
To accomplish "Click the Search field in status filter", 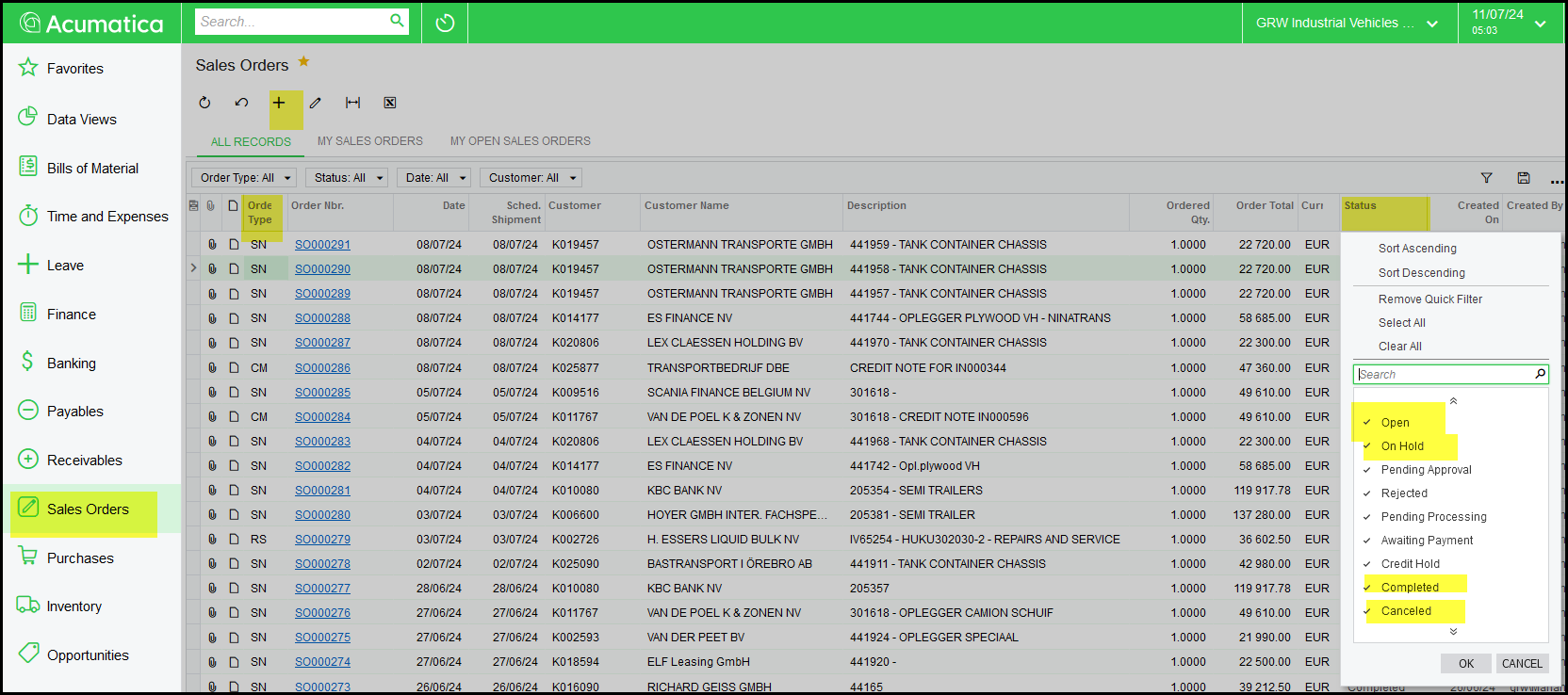I will pos(1444,375).
